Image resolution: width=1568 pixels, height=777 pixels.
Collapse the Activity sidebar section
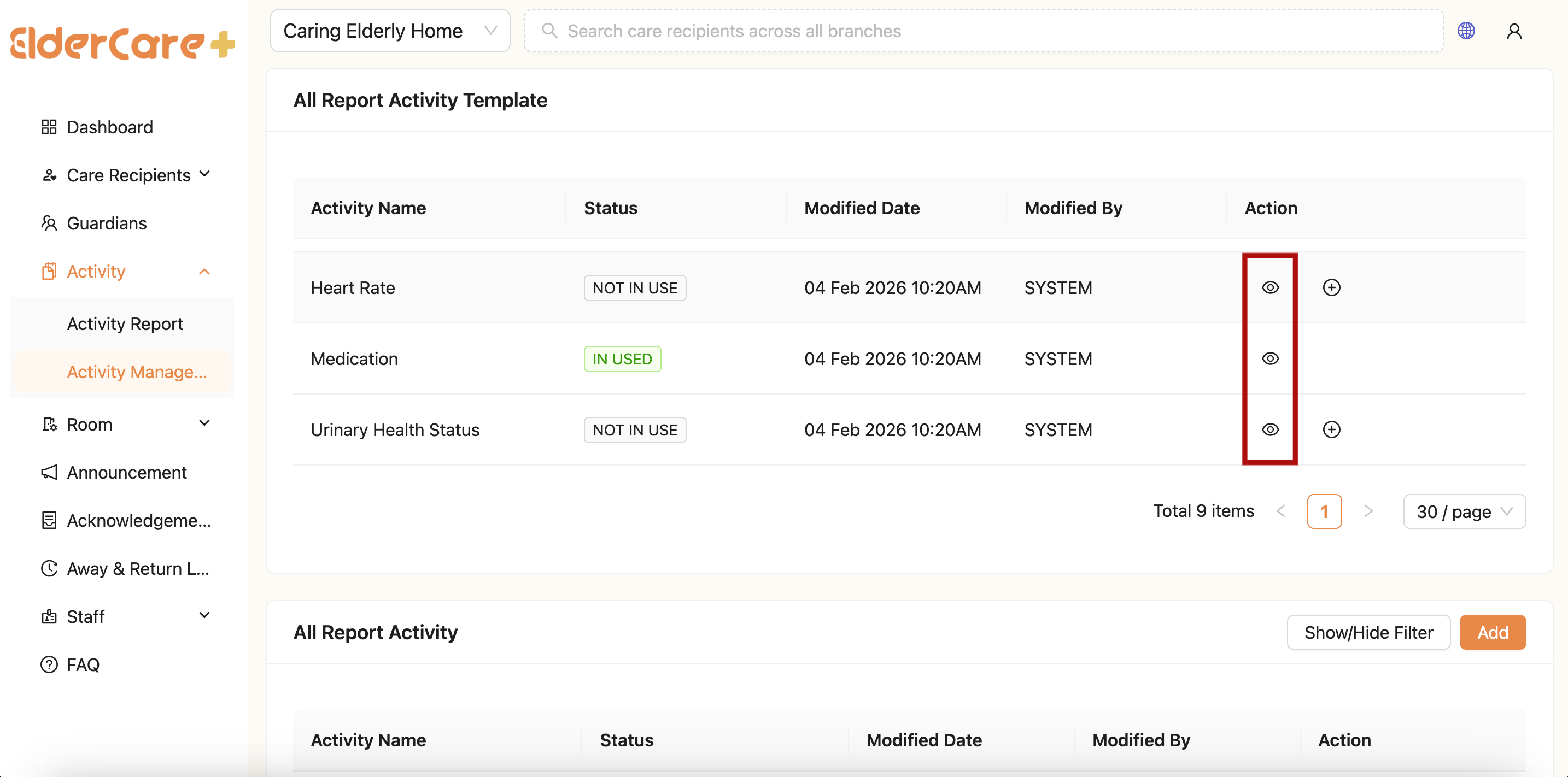click(204, 272)
